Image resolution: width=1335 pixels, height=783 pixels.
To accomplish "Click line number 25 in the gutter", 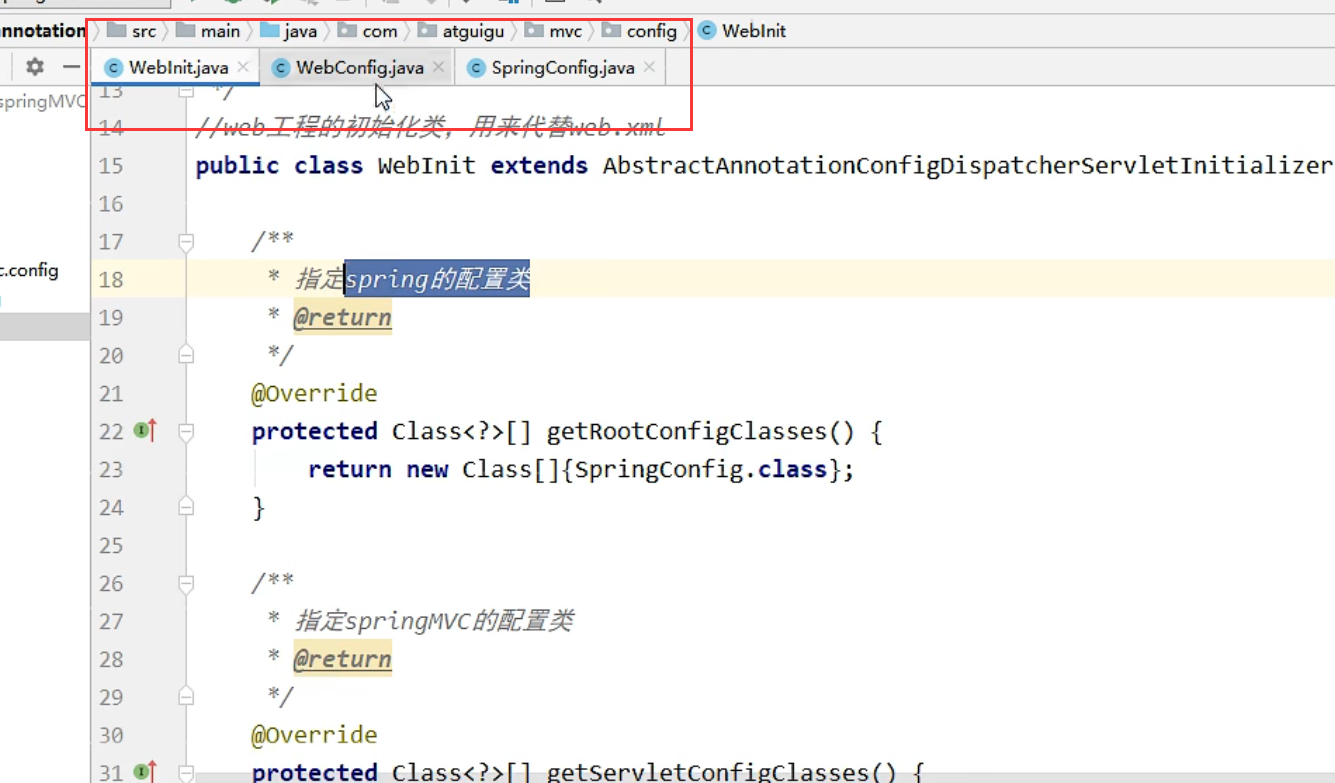I will 111,545.
